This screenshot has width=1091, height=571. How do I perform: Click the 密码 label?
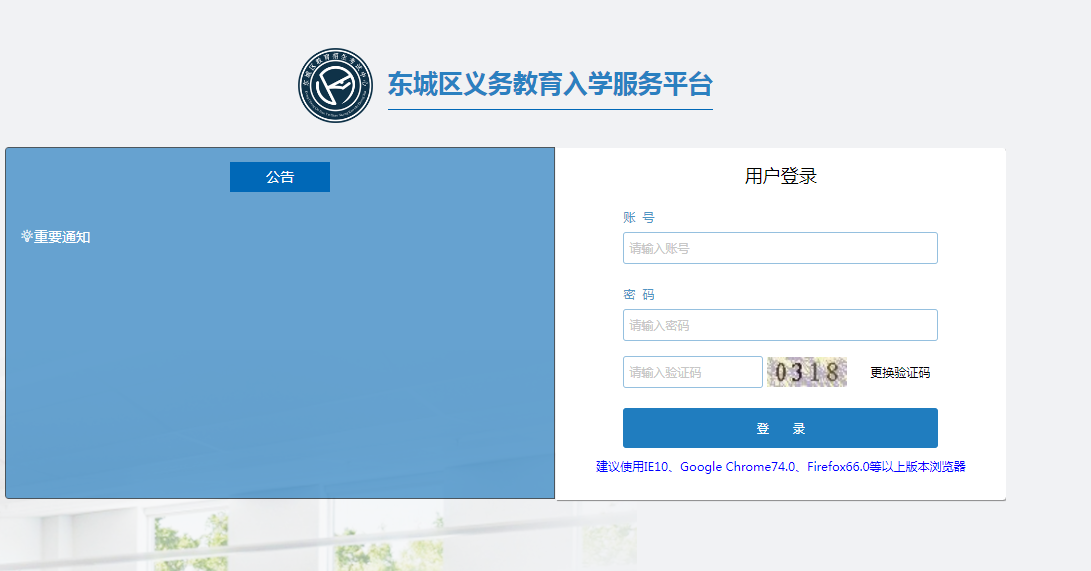(x=638, y=295)
